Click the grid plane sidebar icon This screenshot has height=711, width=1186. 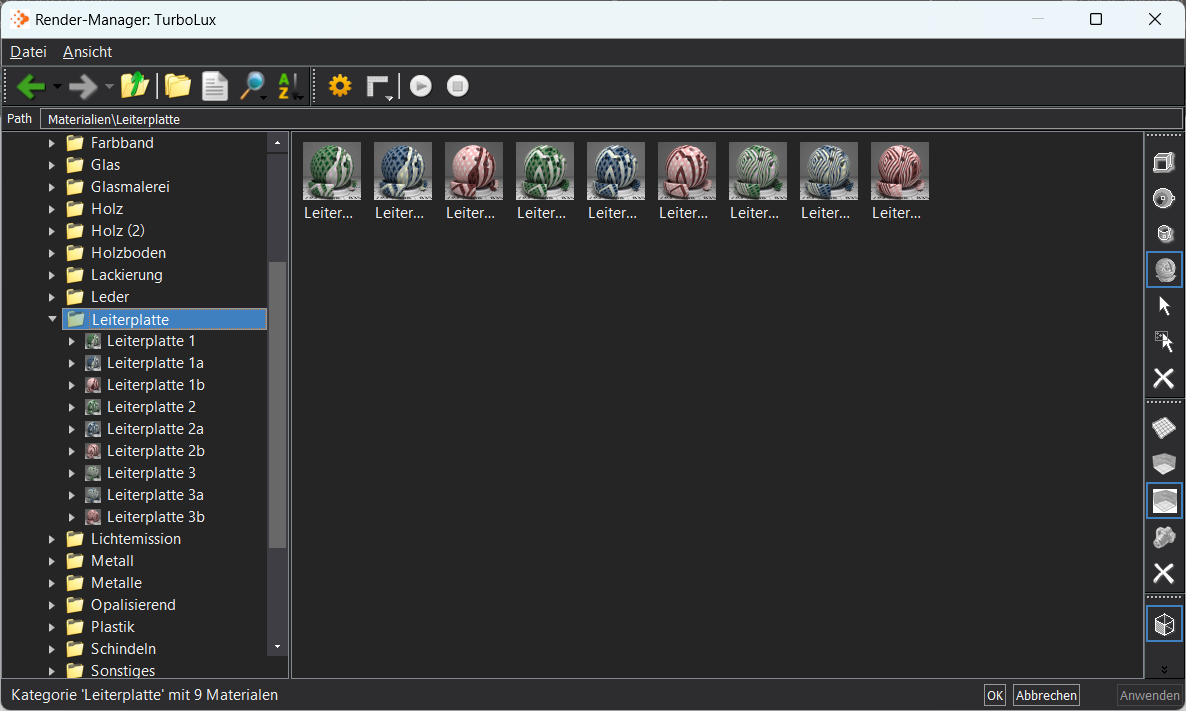(1164, 428)
